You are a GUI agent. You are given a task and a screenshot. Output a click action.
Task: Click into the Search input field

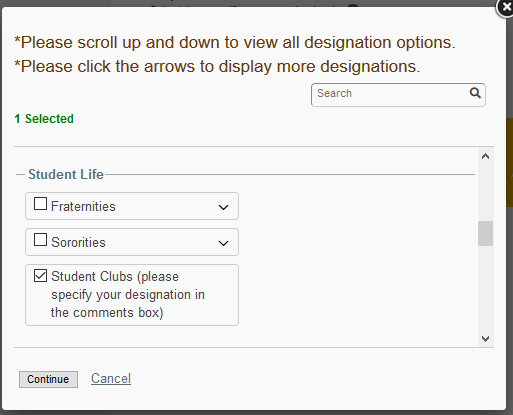click(x=390, y=95)
